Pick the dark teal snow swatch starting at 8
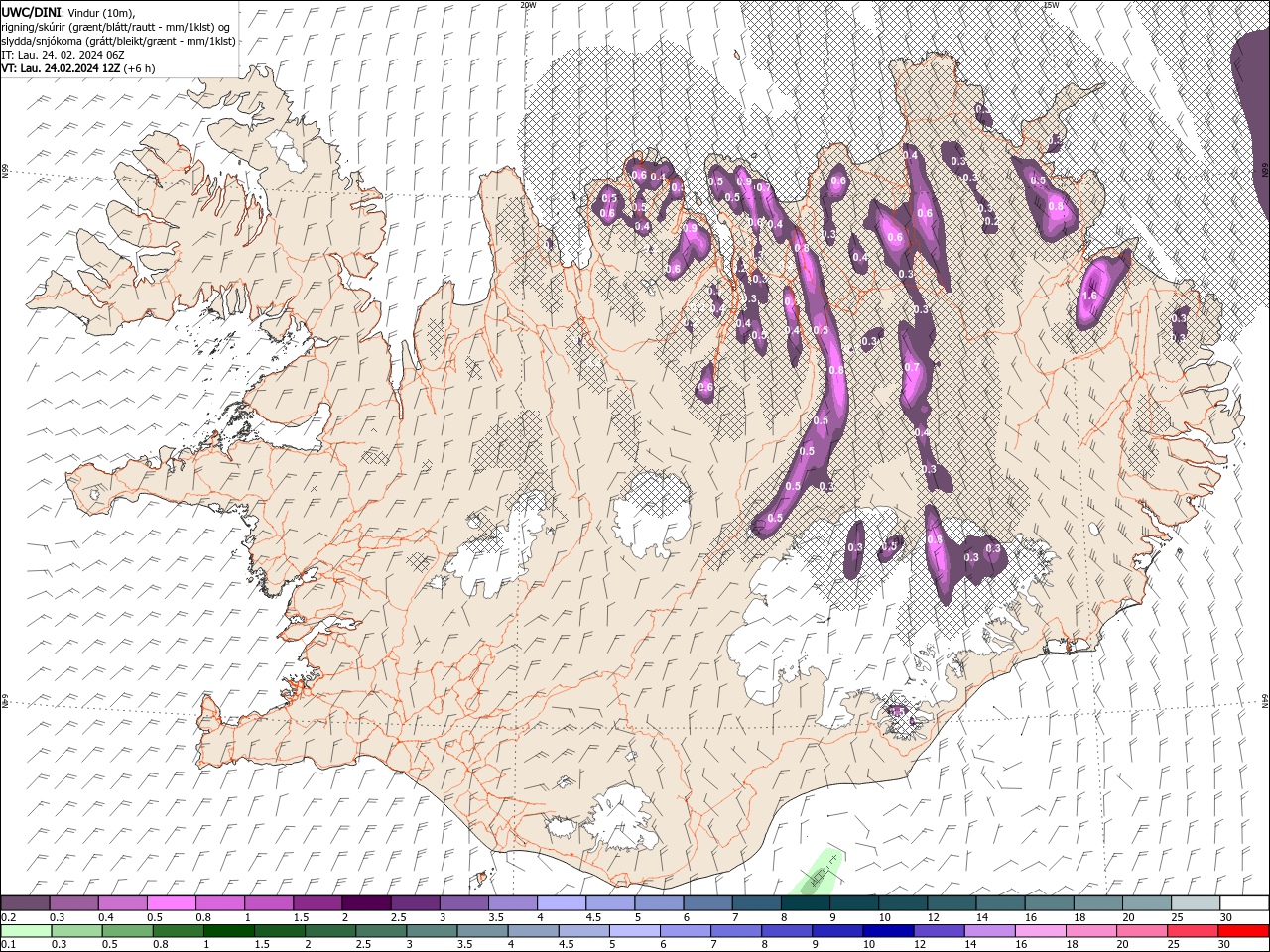This screenshot has height=952, width=1270. pyautogui.click(x=805, y=903)
